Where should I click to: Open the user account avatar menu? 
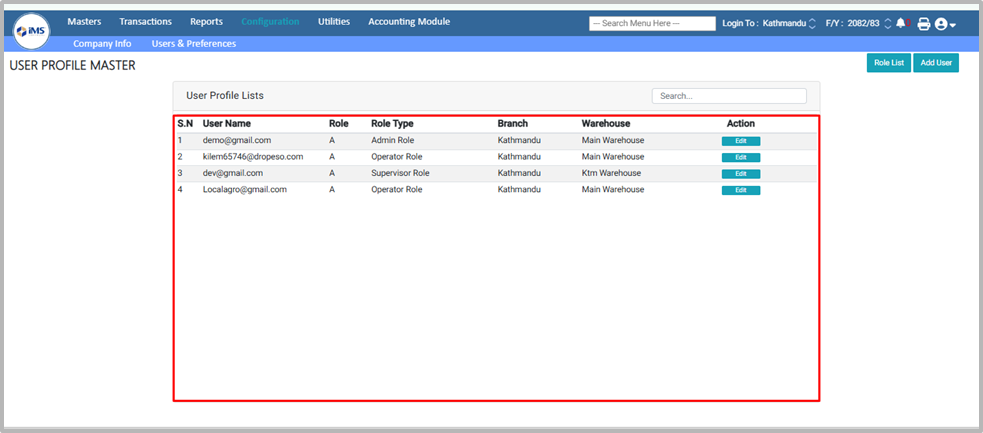point(944,23)
